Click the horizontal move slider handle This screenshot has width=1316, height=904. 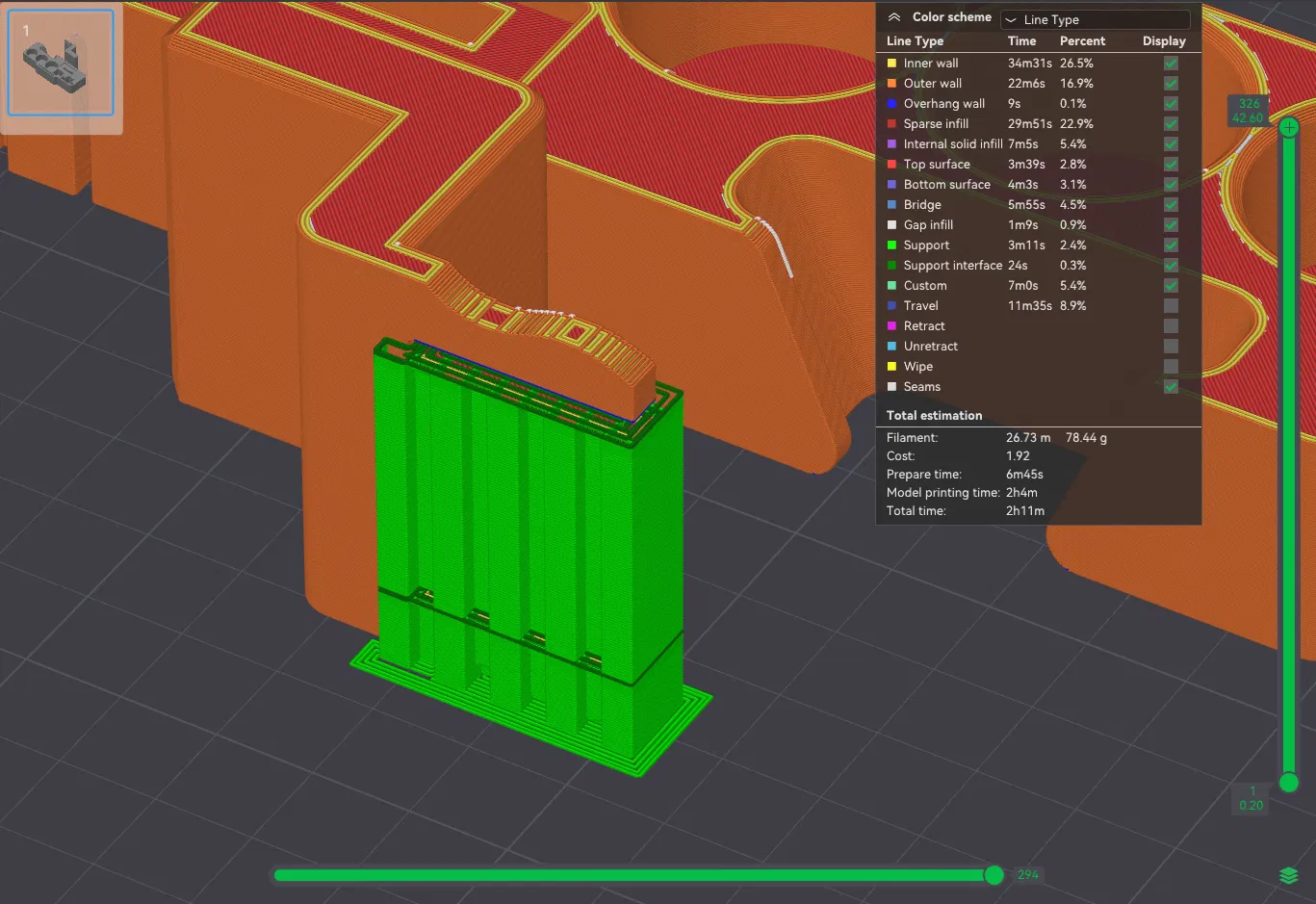(994, 875)
